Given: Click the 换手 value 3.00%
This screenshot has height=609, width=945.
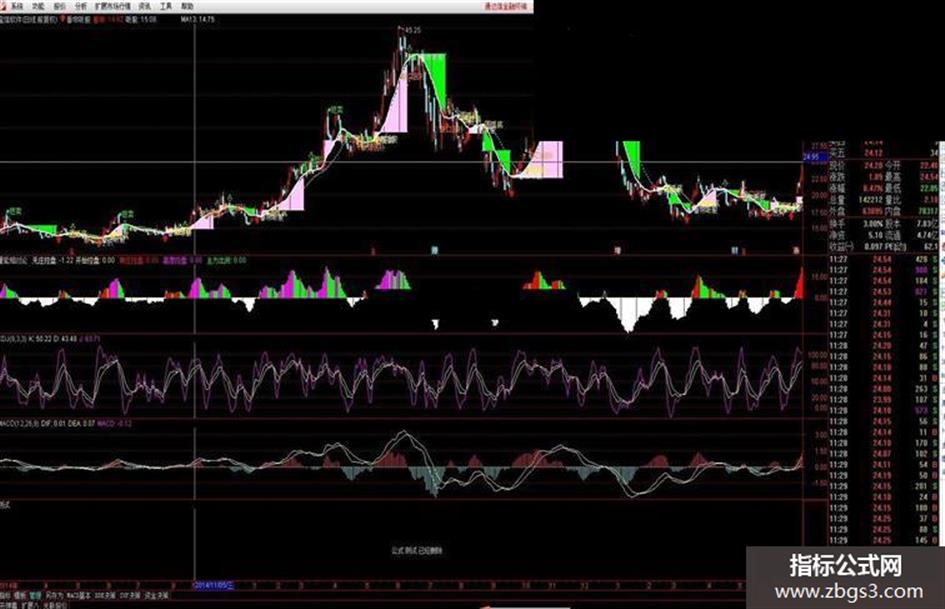Looking at the screenshot, I should pos(873,224).
